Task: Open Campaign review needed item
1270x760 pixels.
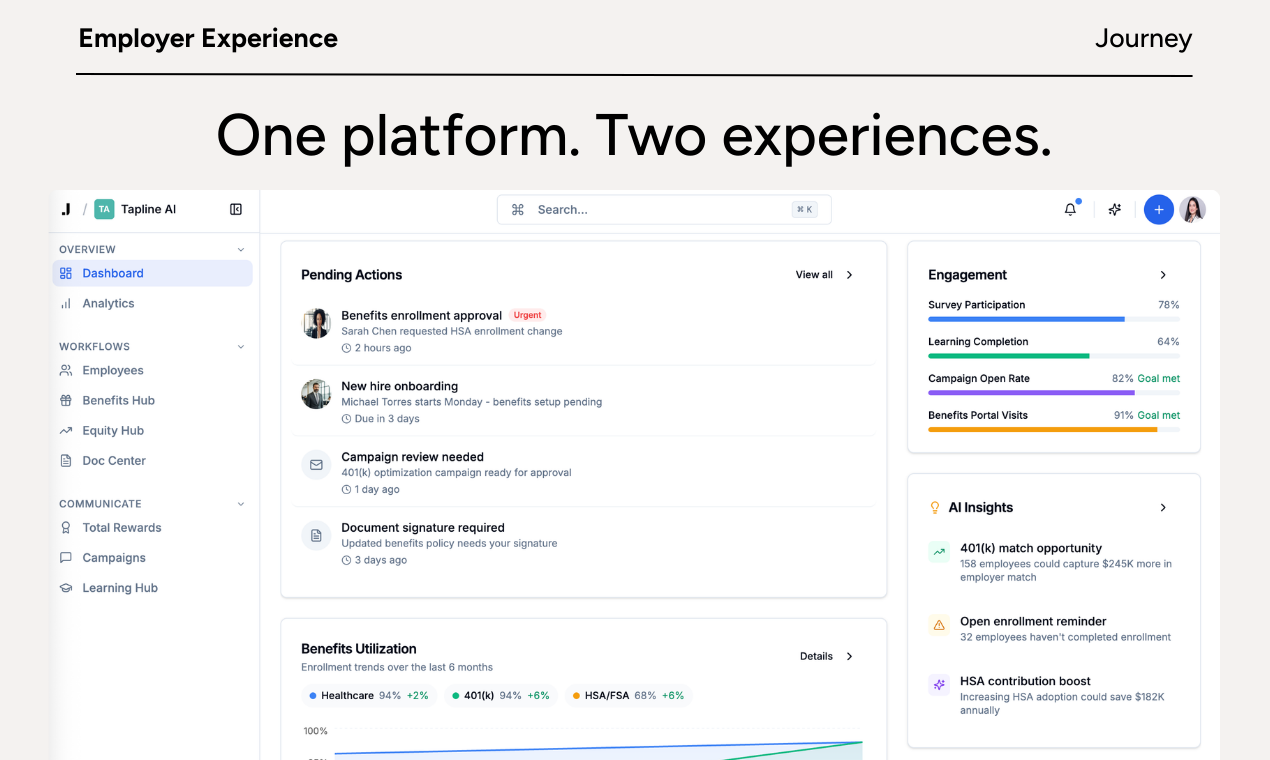Action: click(584, 473)
